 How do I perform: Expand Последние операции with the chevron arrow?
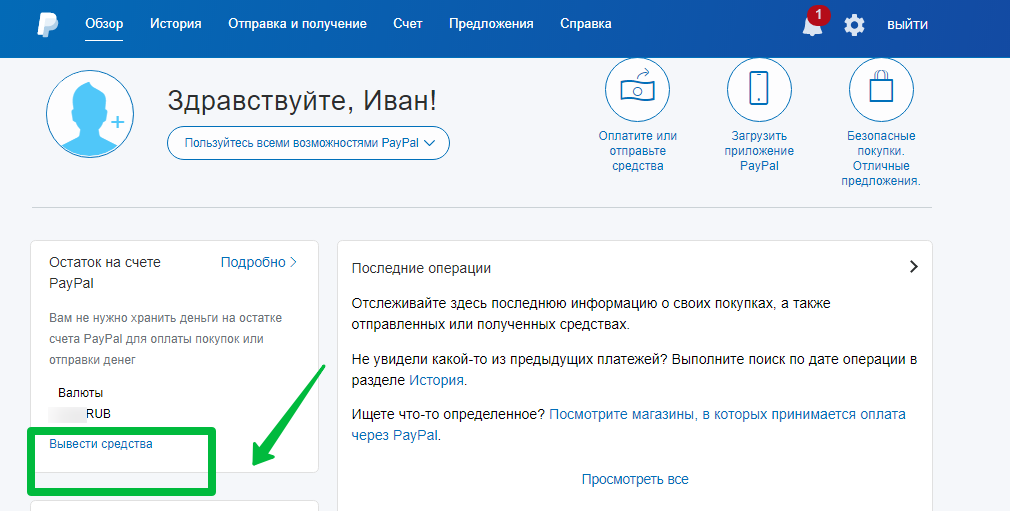(913, 267)
